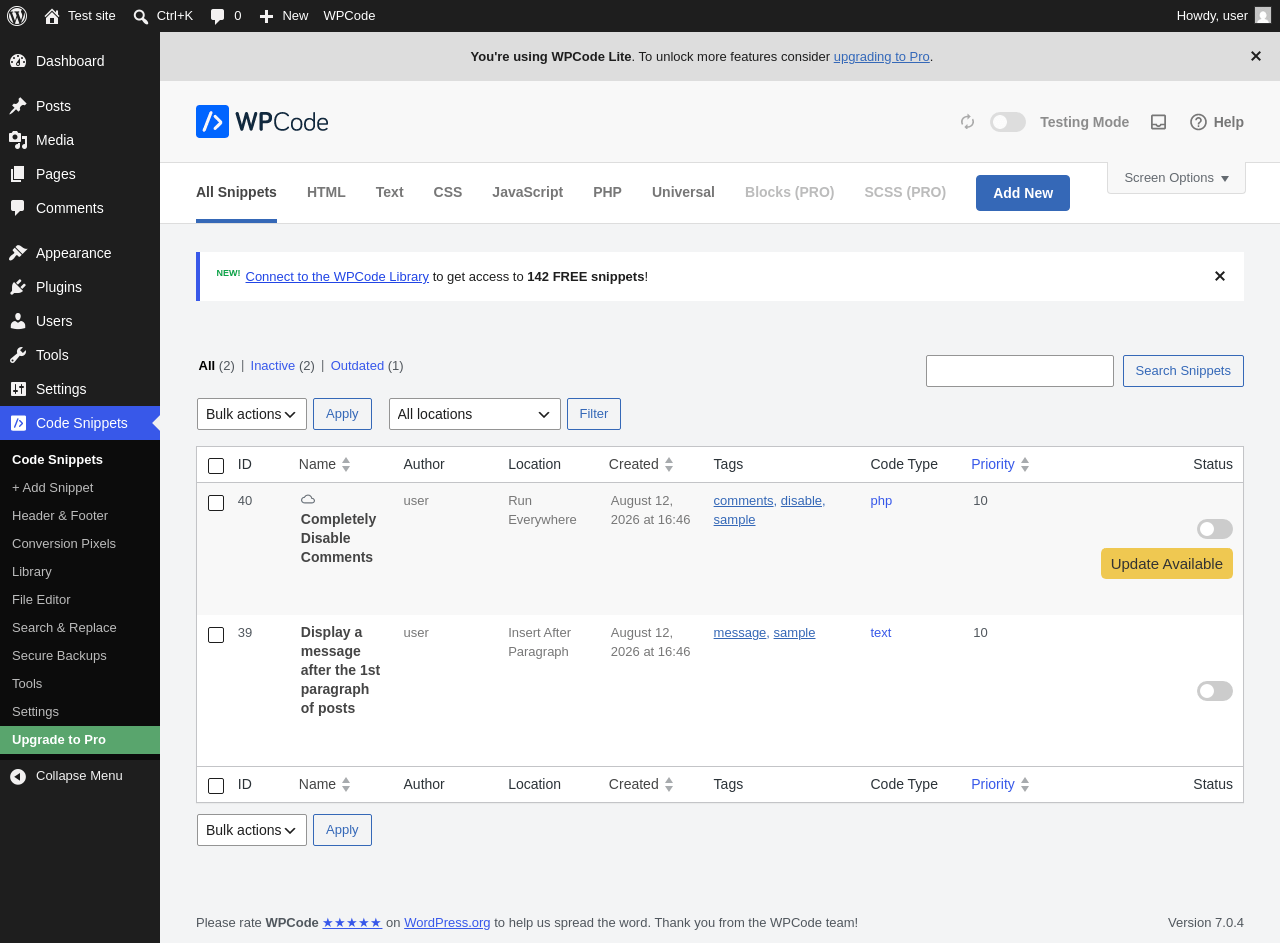1280x943 pixels.
Task: Open the notifications inbox icon
Action: pyautogui.click(x=1158, y=122)
